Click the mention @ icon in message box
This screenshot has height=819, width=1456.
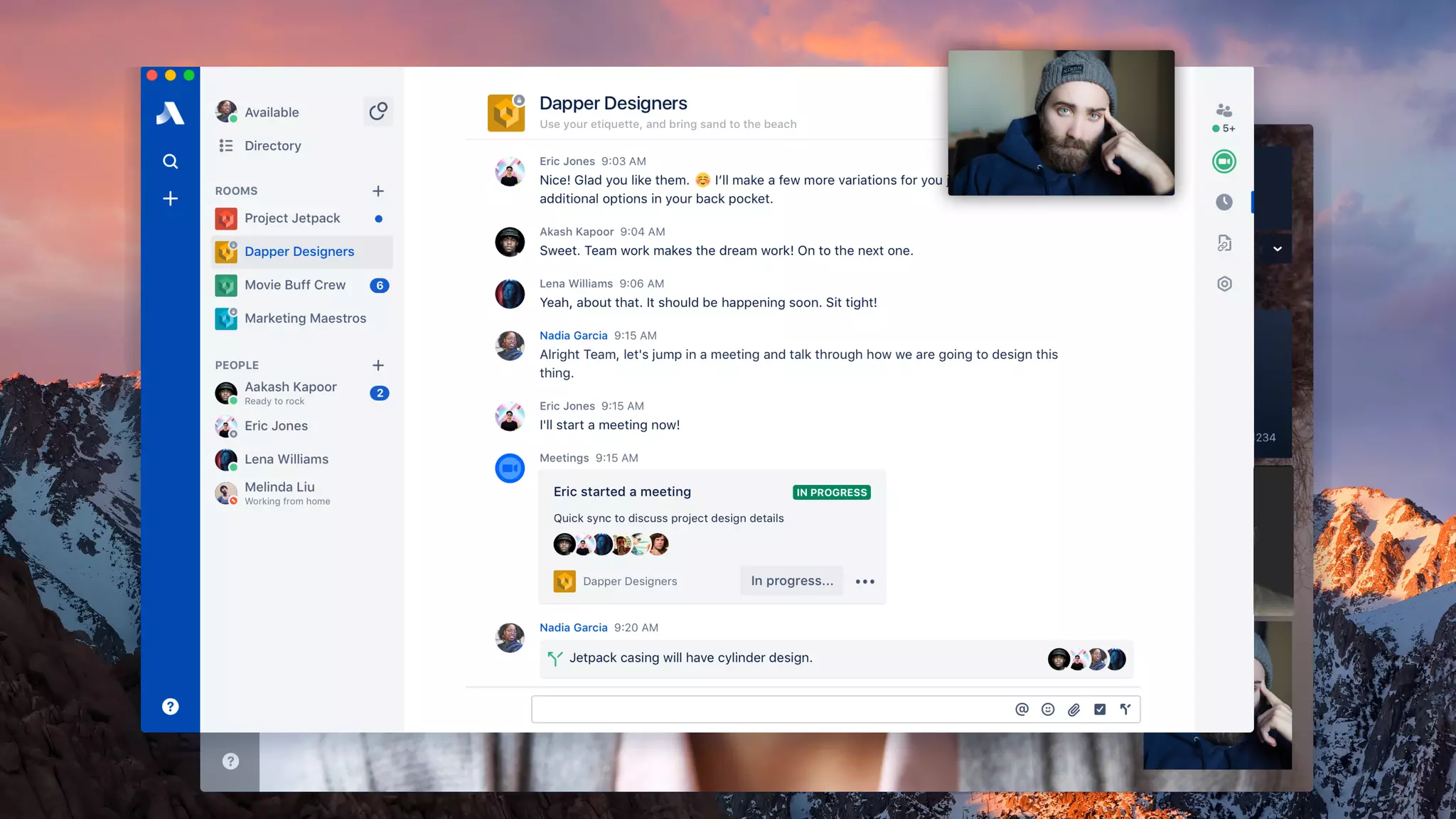1022,709
